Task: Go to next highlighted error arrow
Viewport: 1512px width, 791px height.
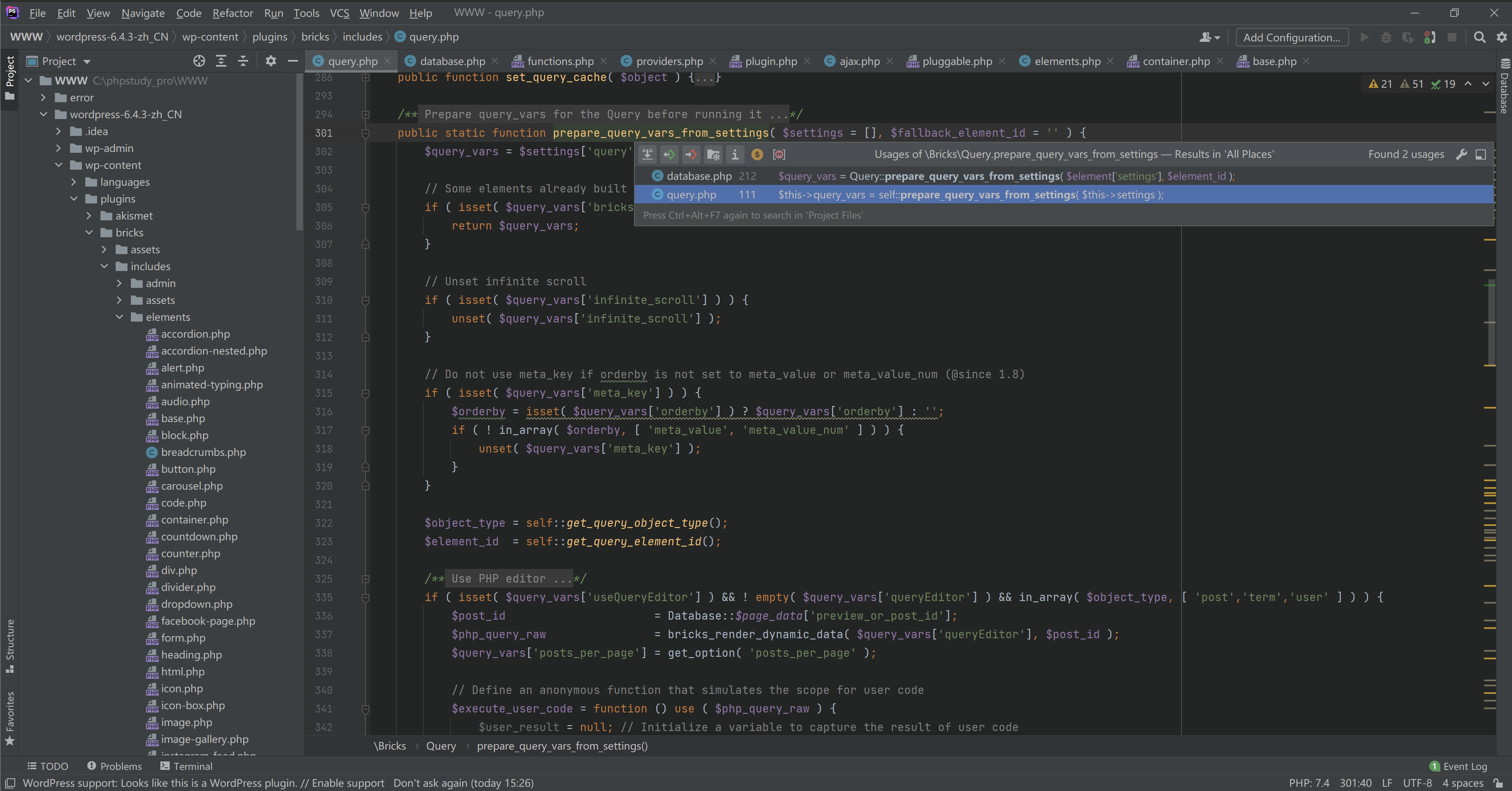Action: 1485,84
